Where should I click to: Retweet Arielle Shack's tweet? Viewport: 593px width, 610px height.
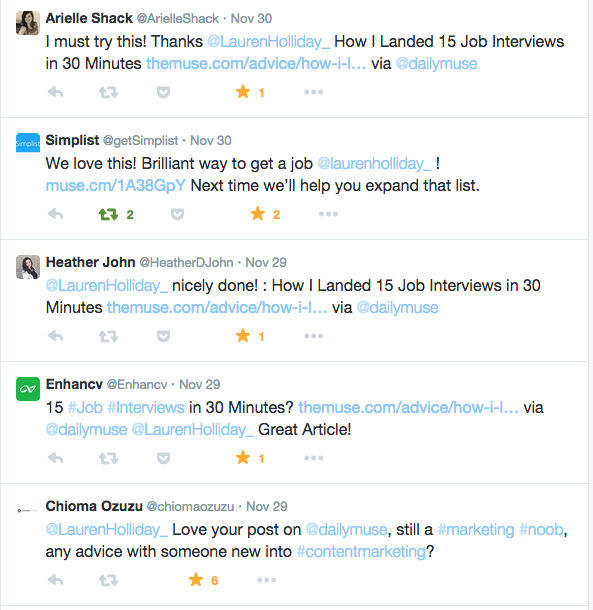coord(108,93)
